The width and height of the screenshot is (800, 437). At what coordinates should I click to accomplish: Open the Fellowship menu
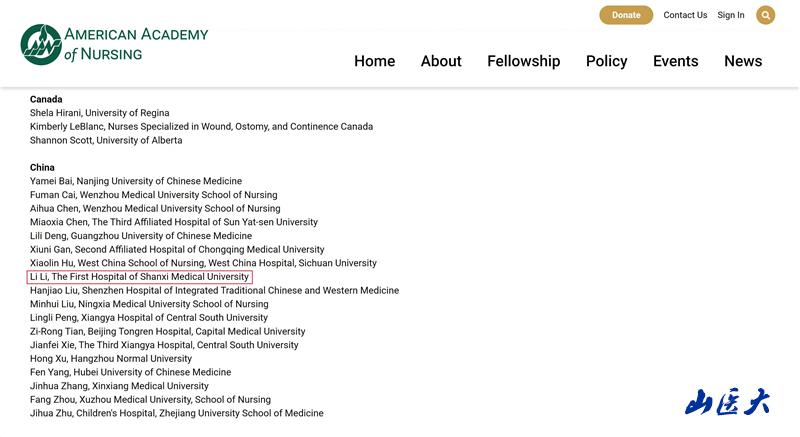(x=523, y=61)
